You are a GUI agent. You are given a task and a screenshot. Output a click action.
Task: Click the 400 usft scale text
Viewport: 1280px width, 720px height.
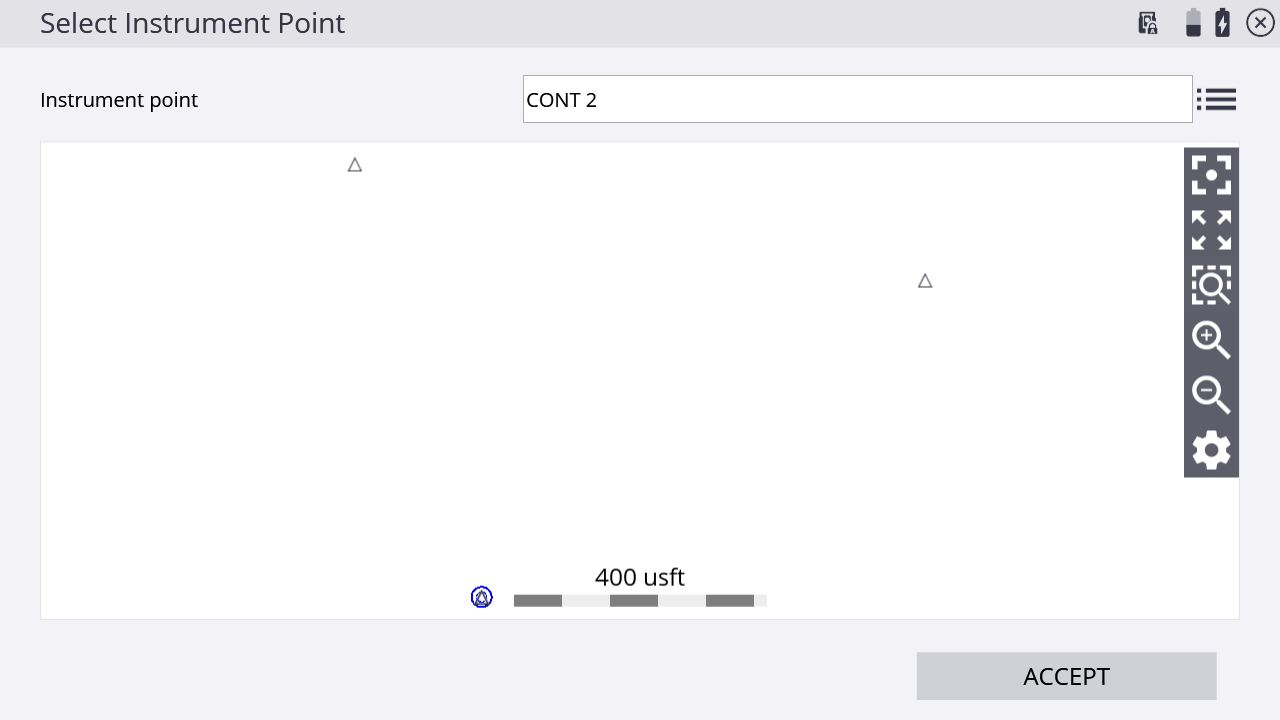pyautogui.click(x=640, y=577)
